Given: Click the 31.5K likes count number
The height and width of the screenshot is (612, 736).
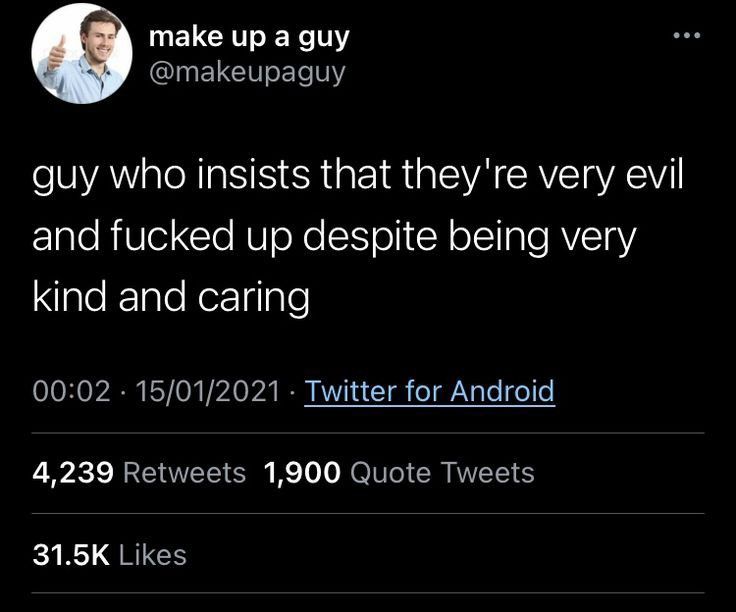Looking at the screenshot, I should (x=70, y=554).
